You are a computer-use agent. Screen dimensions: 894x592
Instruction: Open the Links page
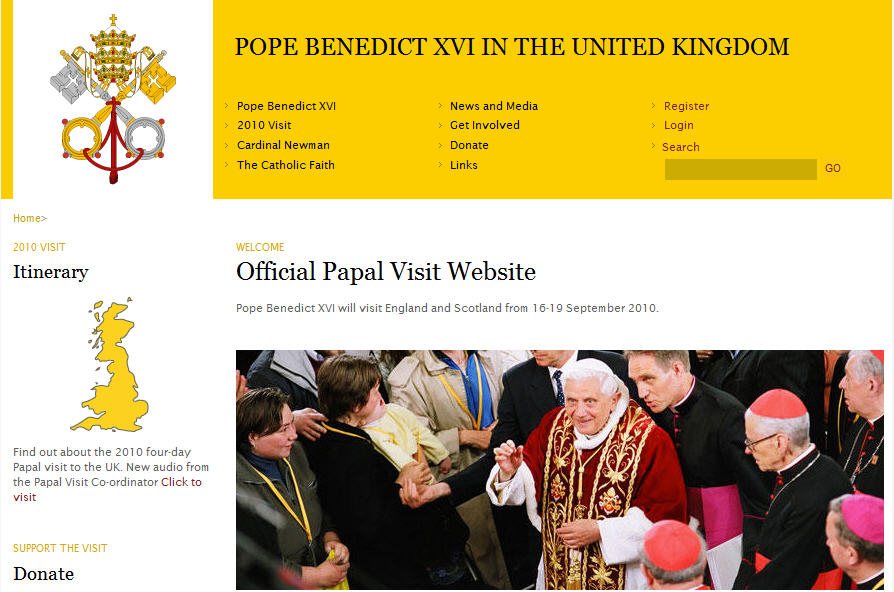pyautogui.click(x=464, y=165)
